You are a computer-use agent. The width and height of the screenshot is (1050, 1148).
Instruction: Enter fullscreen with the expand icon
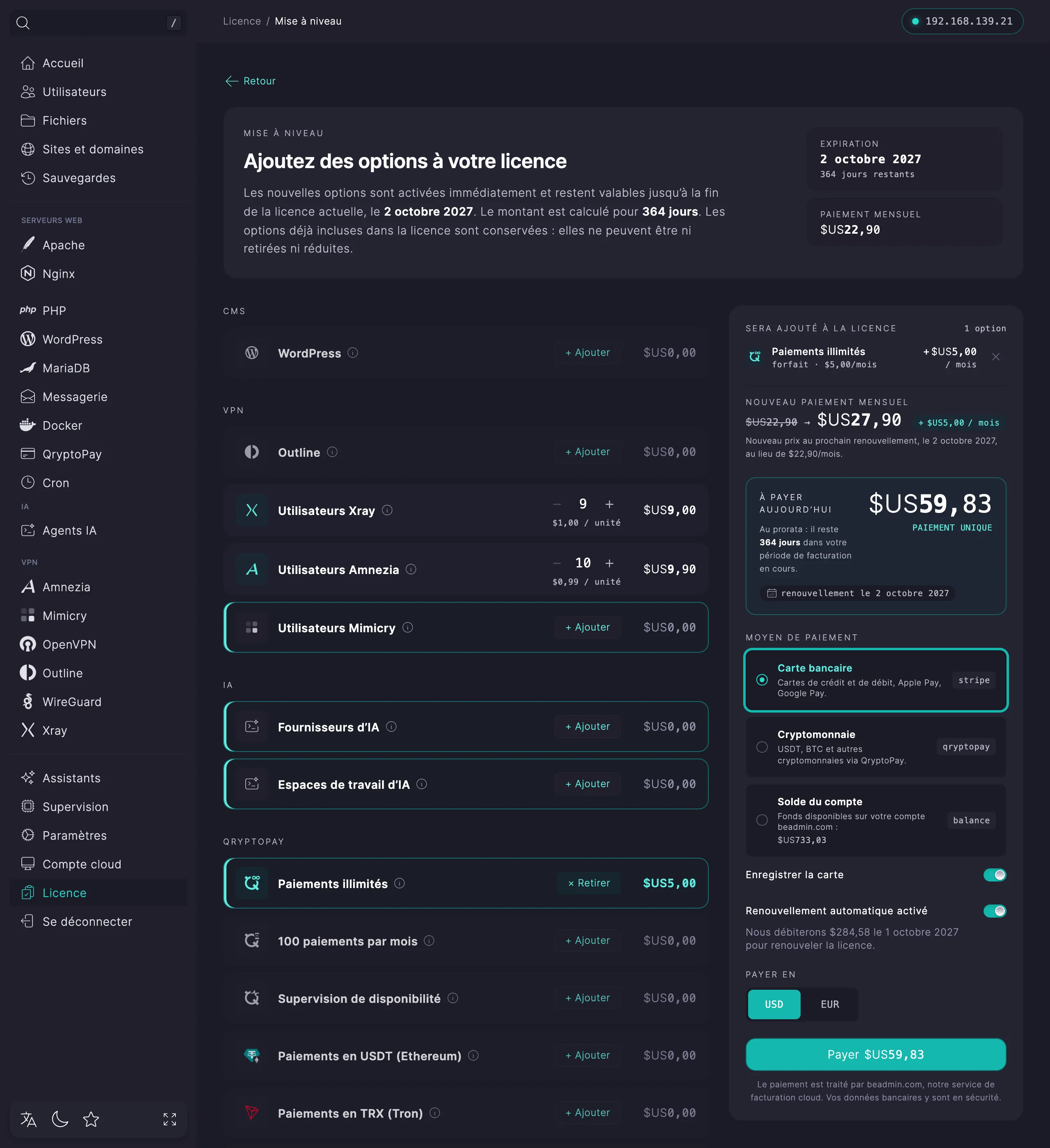(170, 1120)
